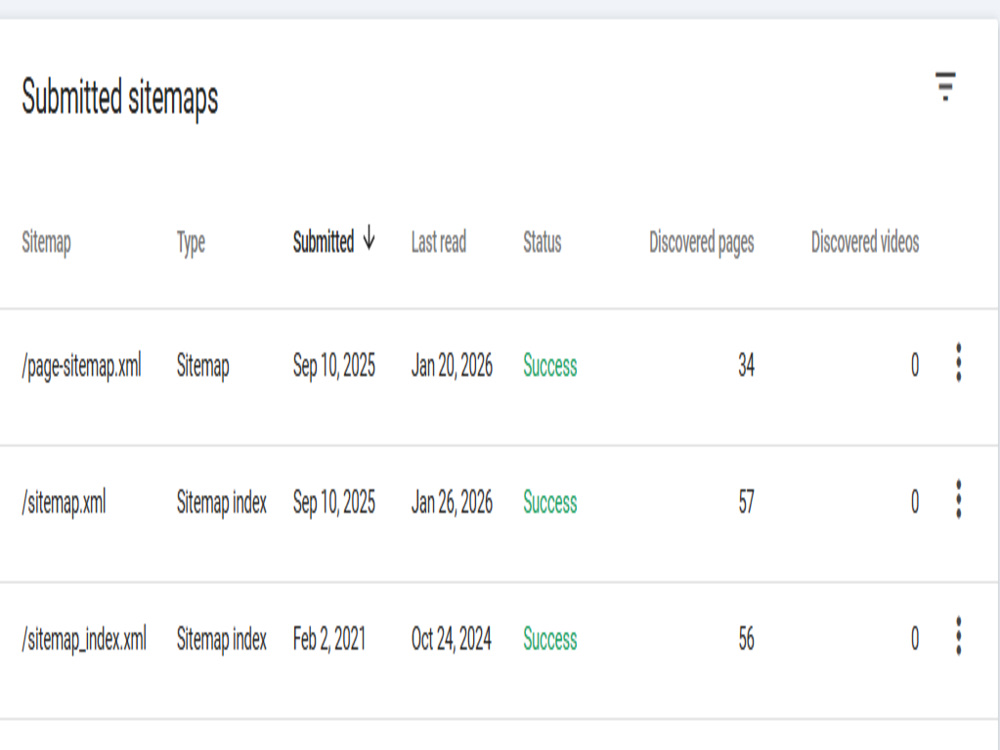1000x750 pixels.
Task: Click Type 'Sitemap' in /page-sitemap.xml row
Action: tap(203, 366)
